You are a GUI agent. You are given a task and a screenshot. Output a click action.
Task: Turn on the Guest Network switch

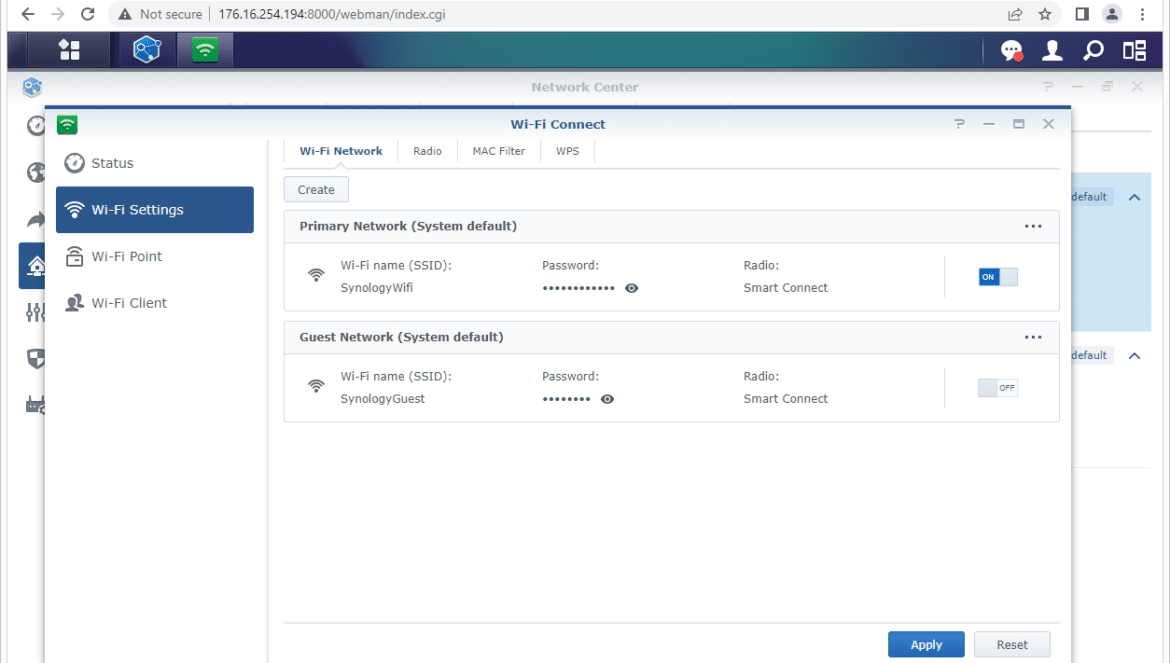click(998, 388)
